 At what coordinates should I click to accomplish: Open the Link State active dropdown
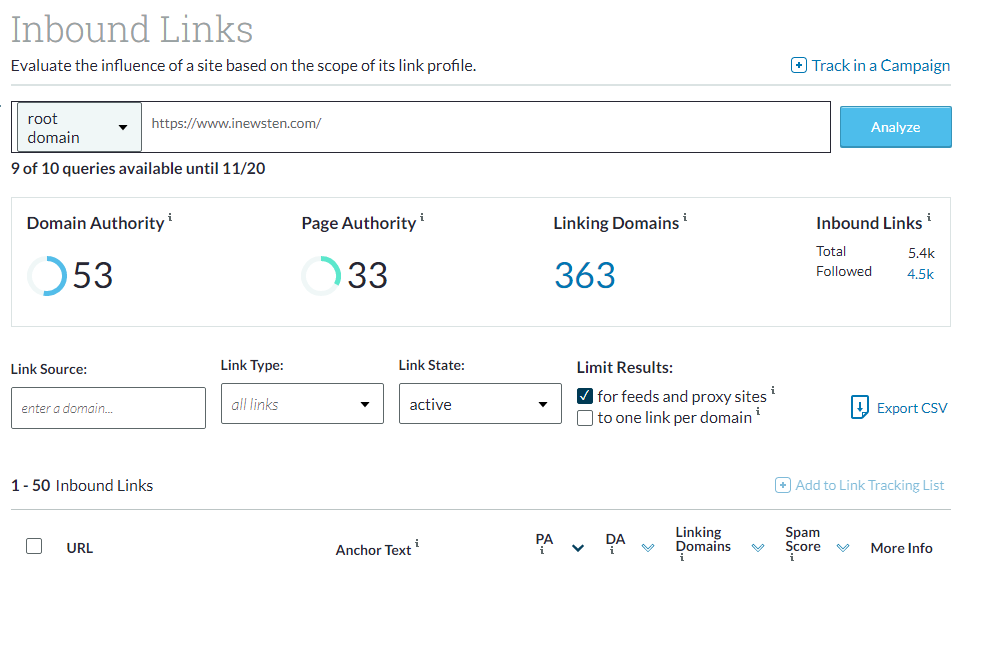tap(480, 404)
